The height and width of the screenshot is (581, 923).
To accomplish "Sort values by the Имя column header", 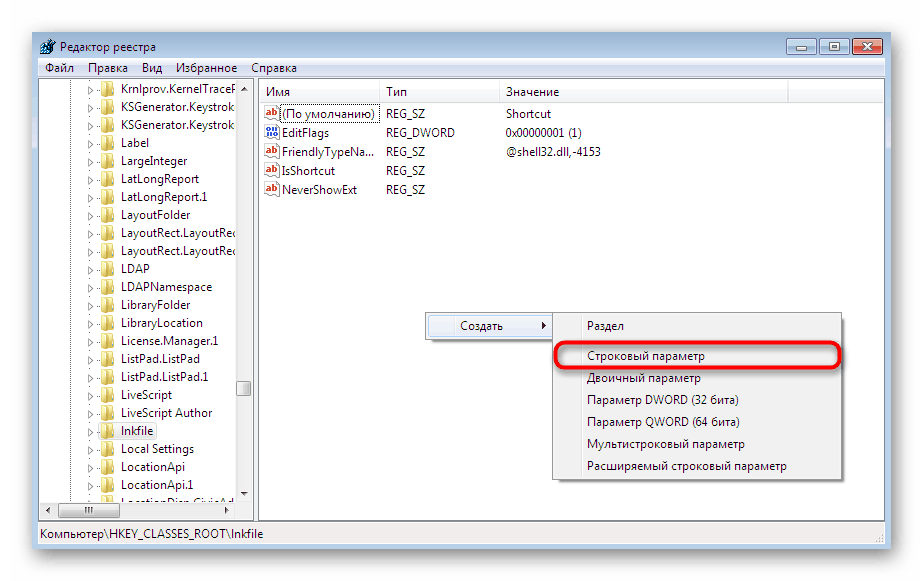I will [x=320, y=92].
